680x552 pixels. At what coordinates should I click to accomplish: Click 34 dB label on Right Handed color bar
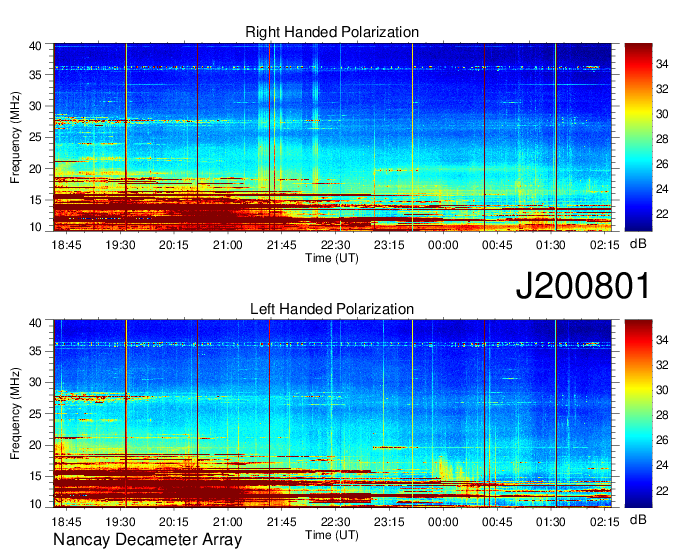click(x=662, y=64)
